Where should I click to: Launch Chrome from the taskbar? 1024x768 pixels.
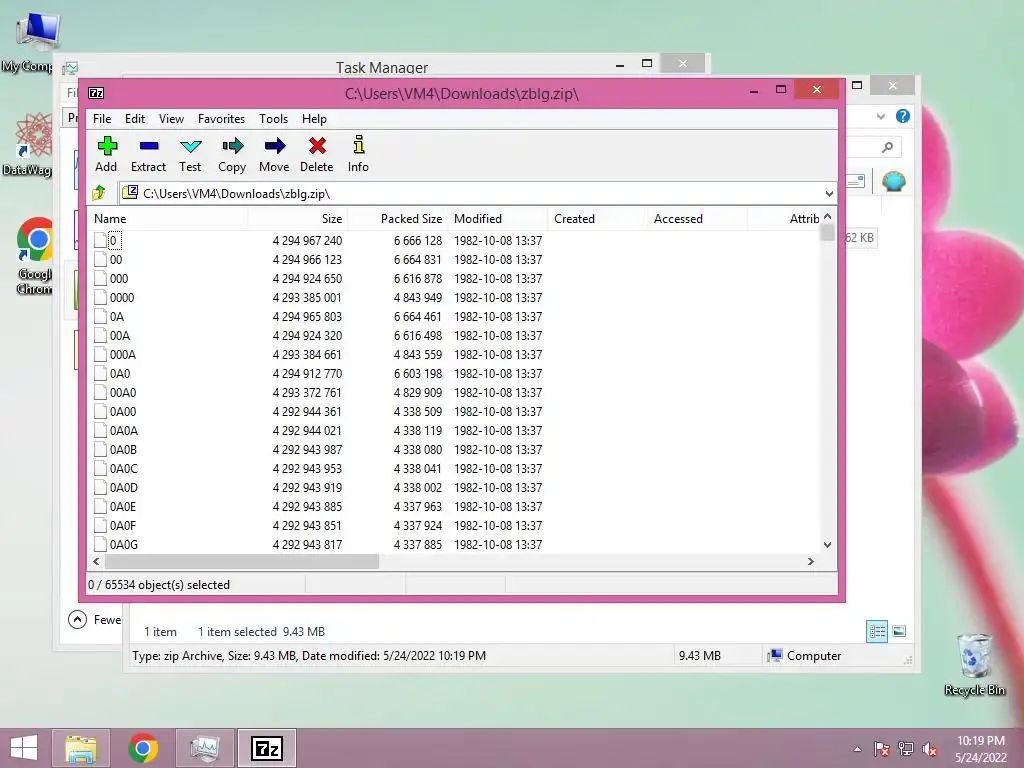coord(143,748)
